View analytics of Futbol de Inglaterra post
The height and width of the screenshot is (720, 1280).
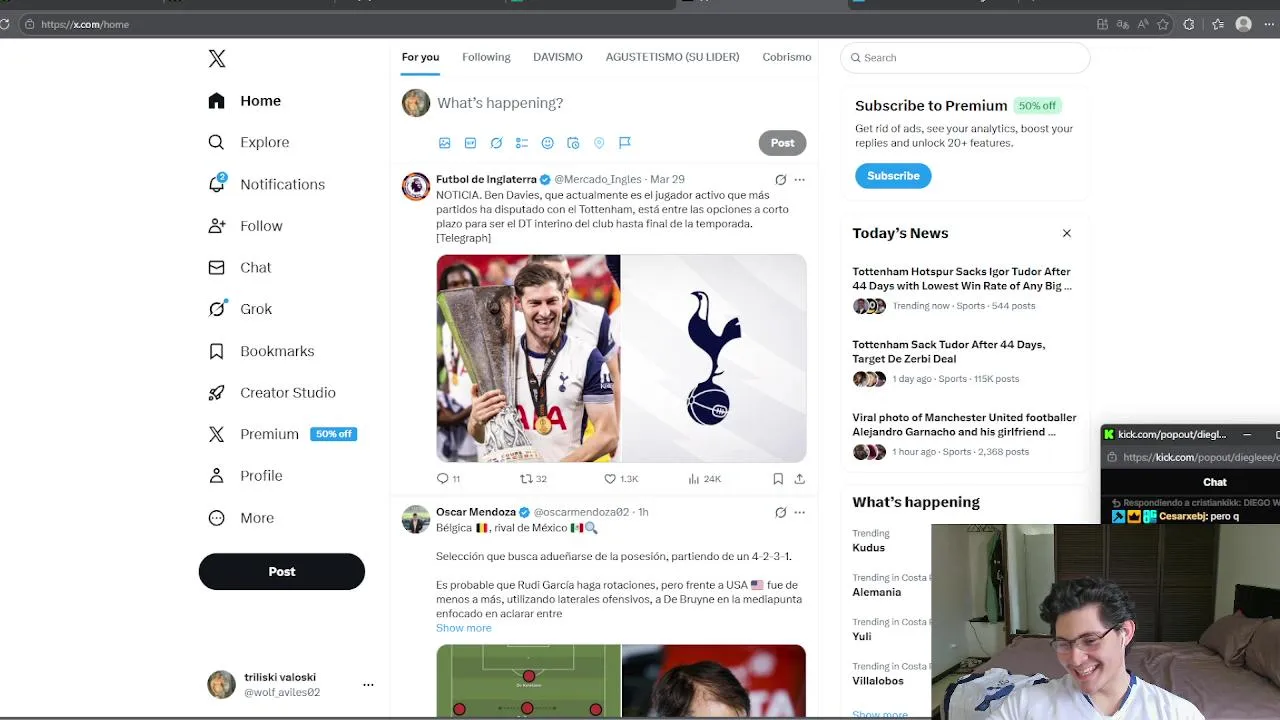(705, 479)
